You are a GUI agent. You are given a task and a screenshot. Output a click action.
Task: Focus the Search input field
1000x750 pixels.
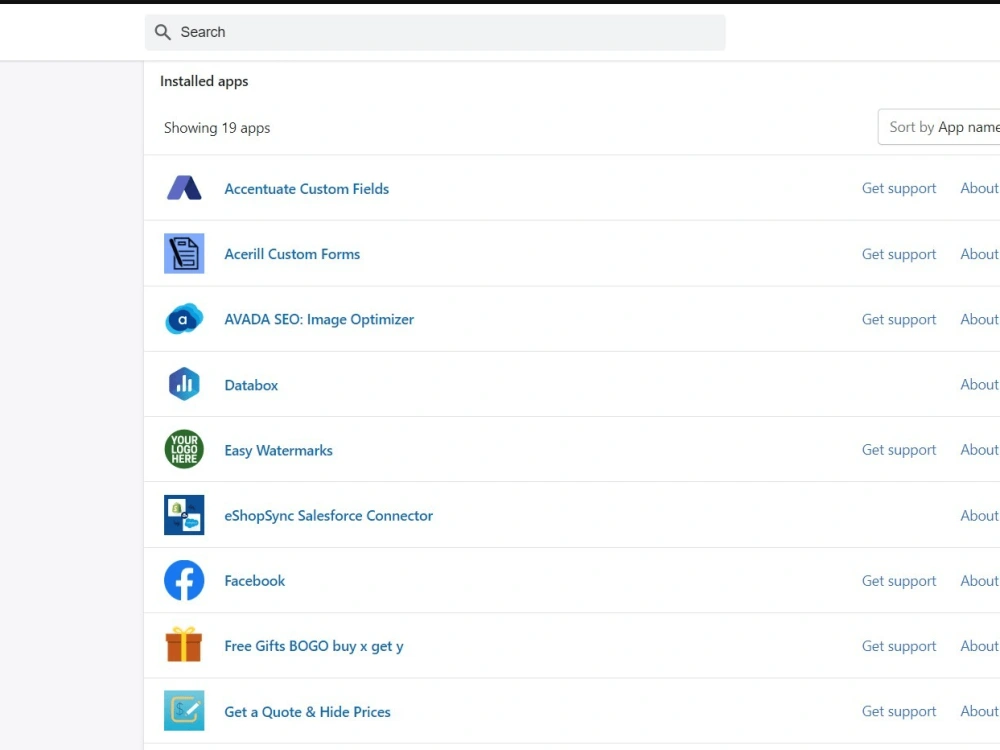pos(435,32)
